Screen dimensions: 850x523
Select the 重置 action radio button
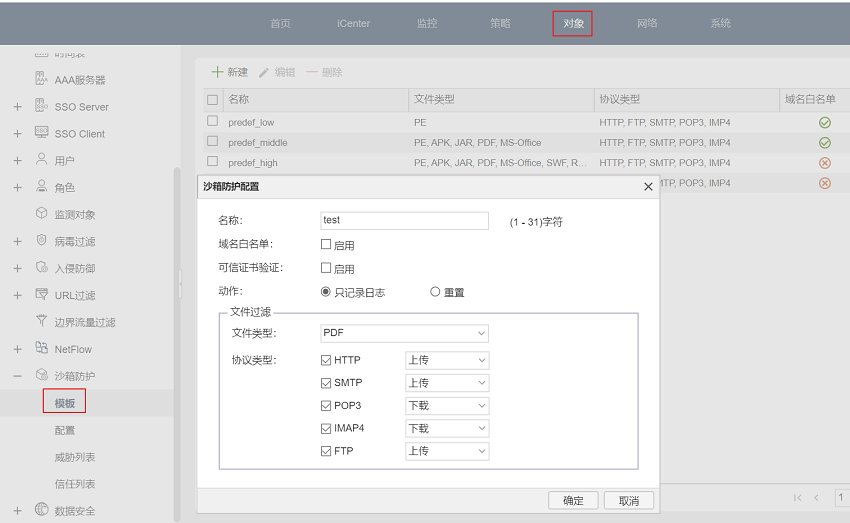click(435, 292)
